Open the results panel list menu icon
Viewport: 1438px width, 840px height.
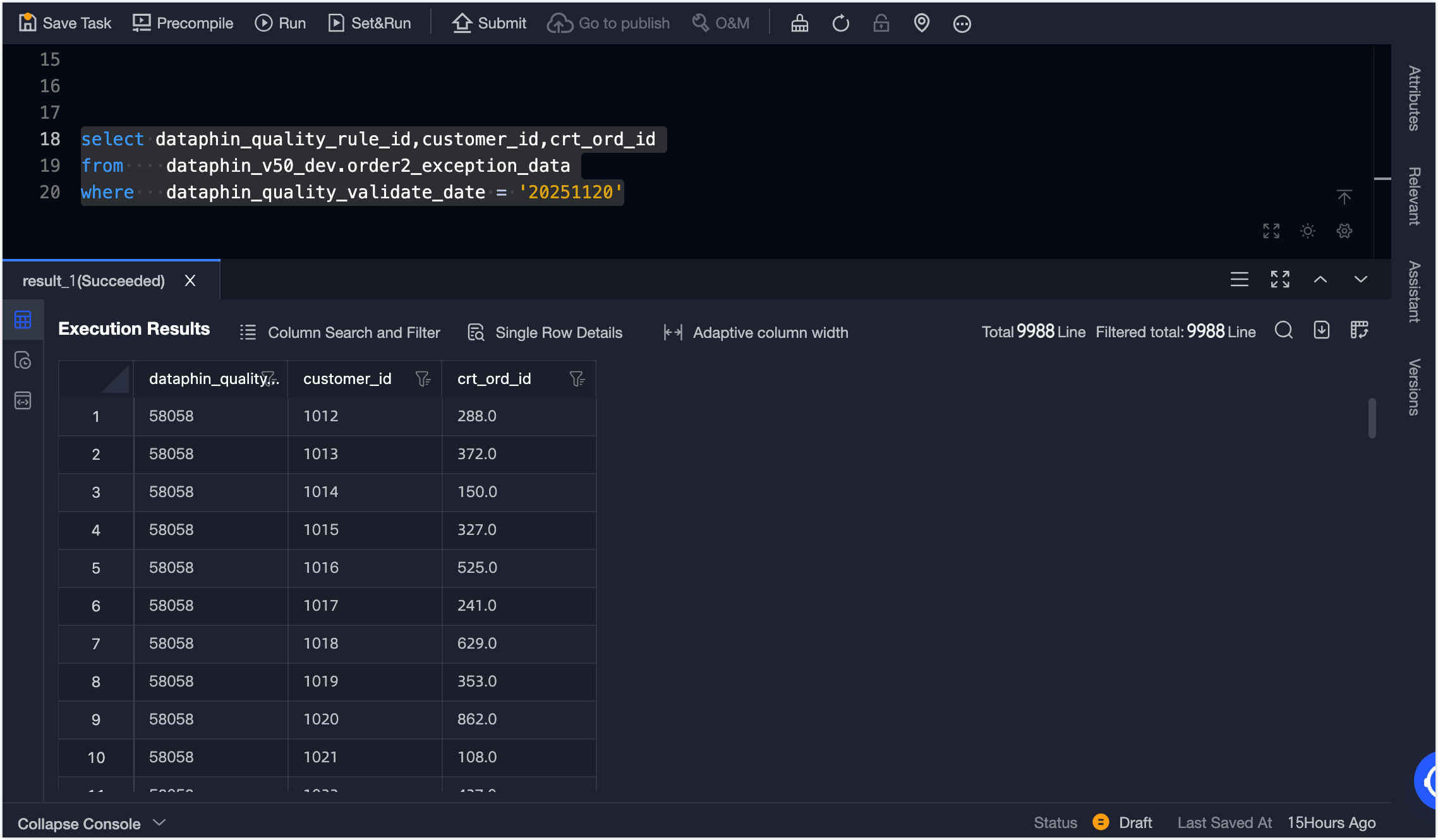point(1240,279)
